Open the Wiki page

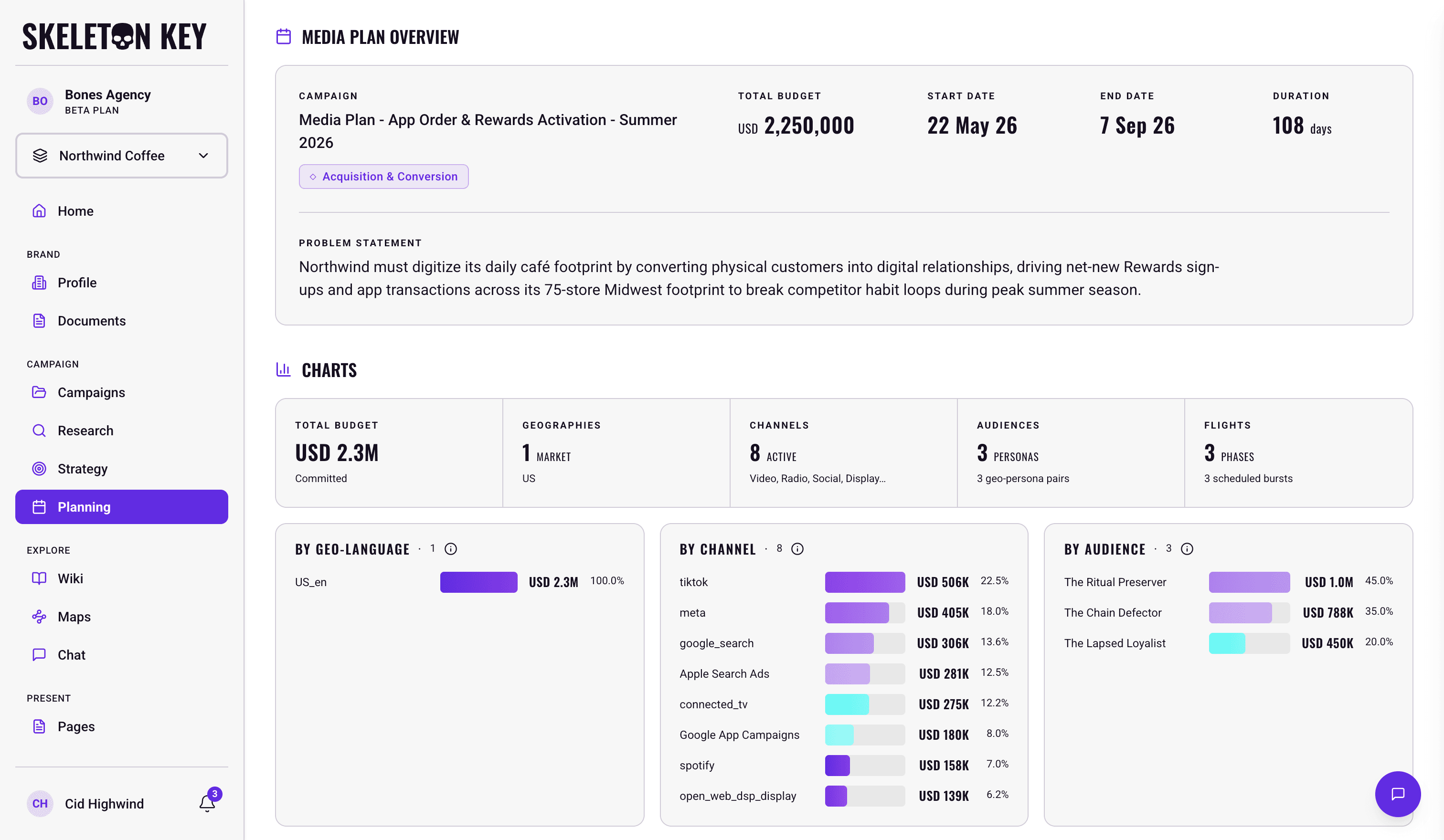[121, 579]
